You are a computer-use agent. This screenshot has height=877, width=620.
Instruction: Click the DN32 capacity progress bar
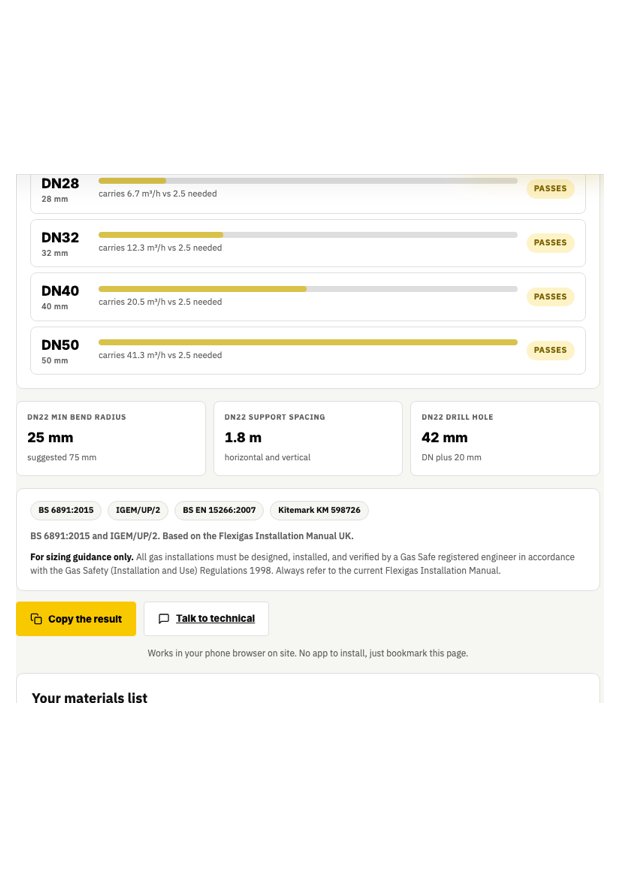pos(308,235)
